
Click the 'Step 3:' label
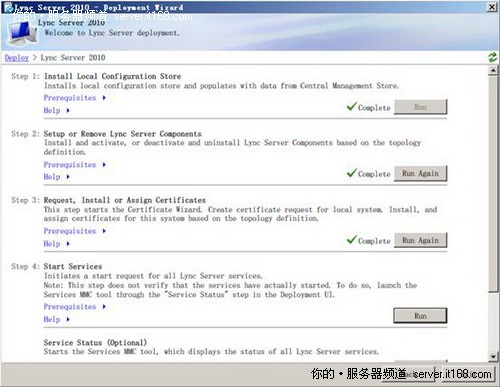click(25, 200)
